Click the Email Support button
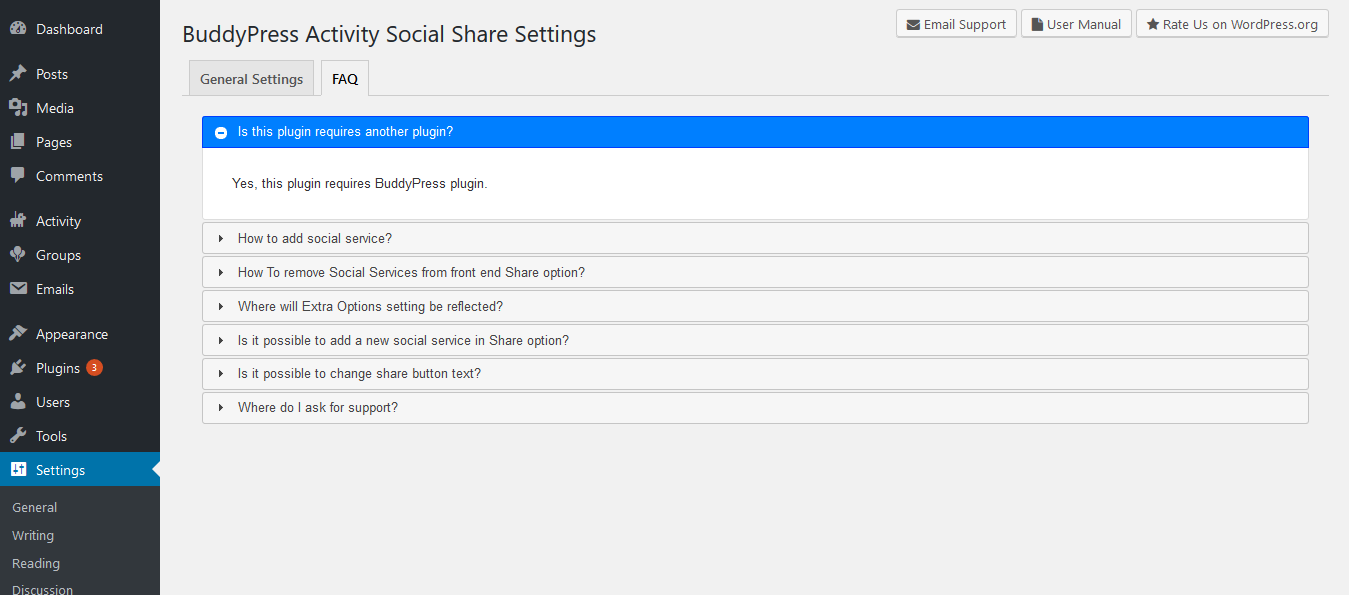 956,24
